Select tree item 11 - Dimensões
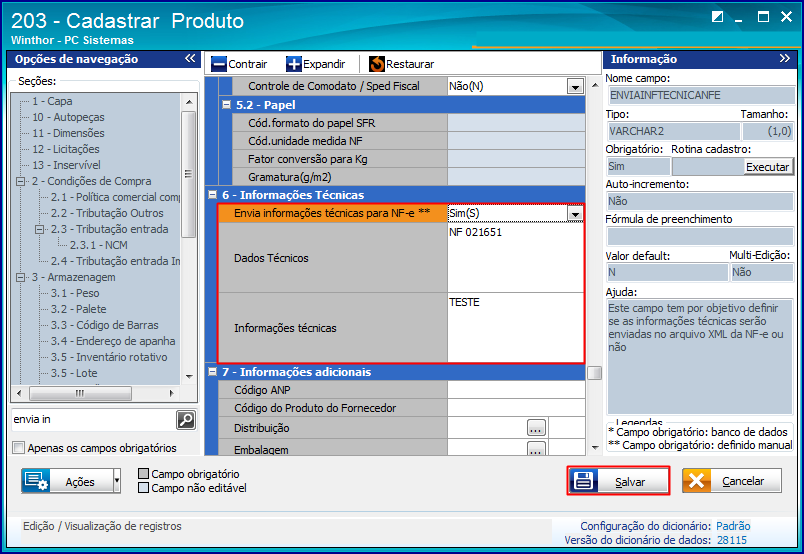 tap(68, 133)
